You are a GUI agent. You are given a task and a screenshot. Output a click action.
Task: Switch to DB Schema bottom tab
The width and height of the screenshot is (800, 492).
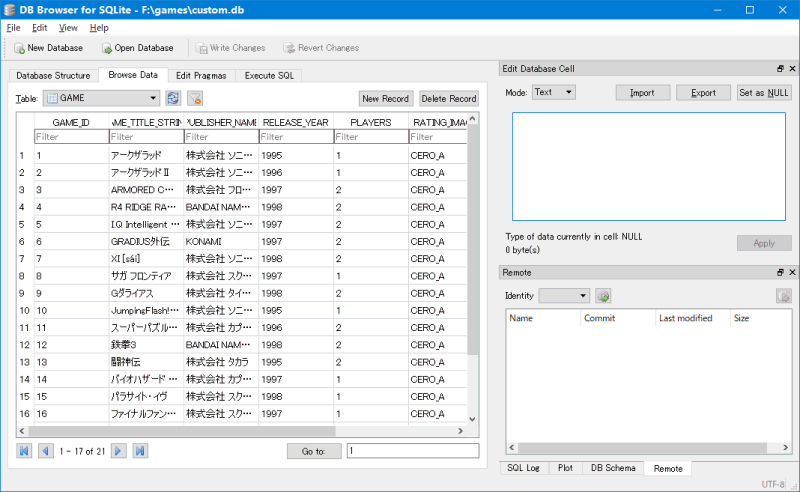coord(613,468)
